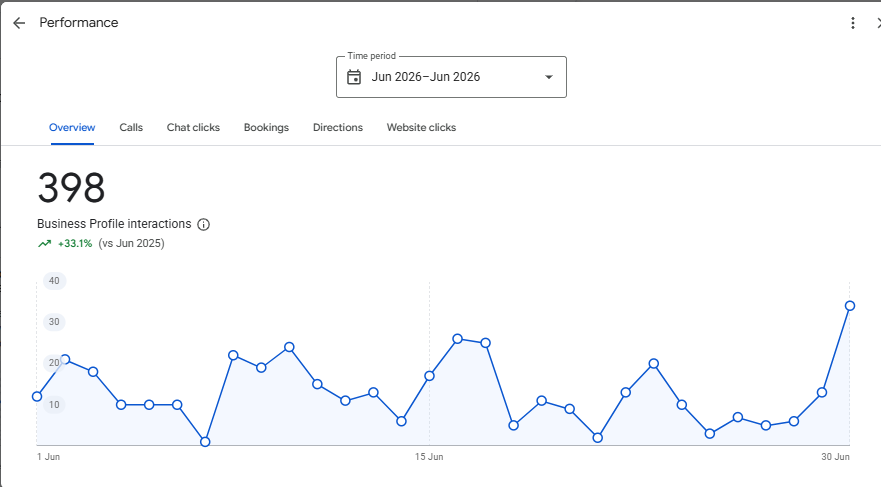Click the 30 y-axis label

(x=54, y=322)
